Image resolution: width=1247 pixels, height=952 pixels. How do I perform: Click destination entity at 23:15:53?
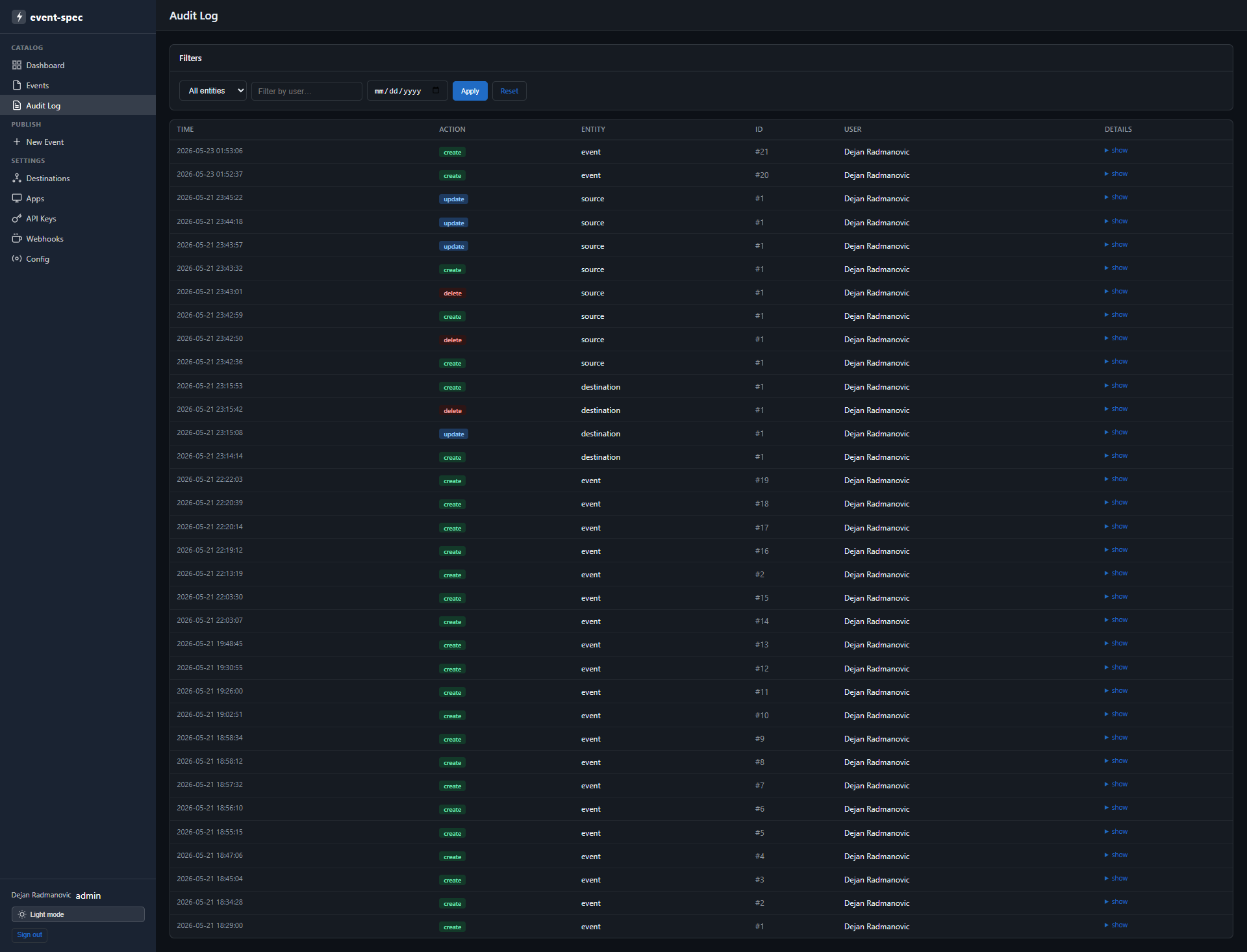click(x=601, y=387)
